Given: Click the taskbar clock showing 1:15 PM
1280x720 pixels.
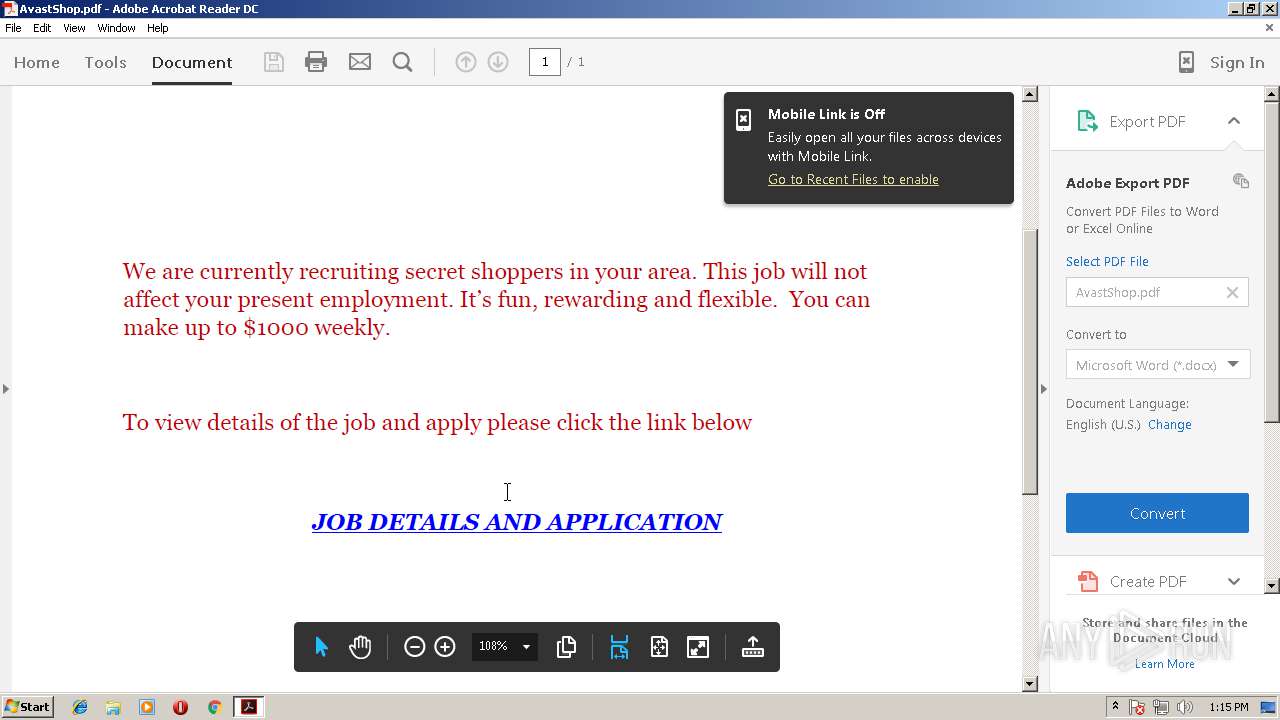Looking at the screenshot, I should [x=1229, y=707].
